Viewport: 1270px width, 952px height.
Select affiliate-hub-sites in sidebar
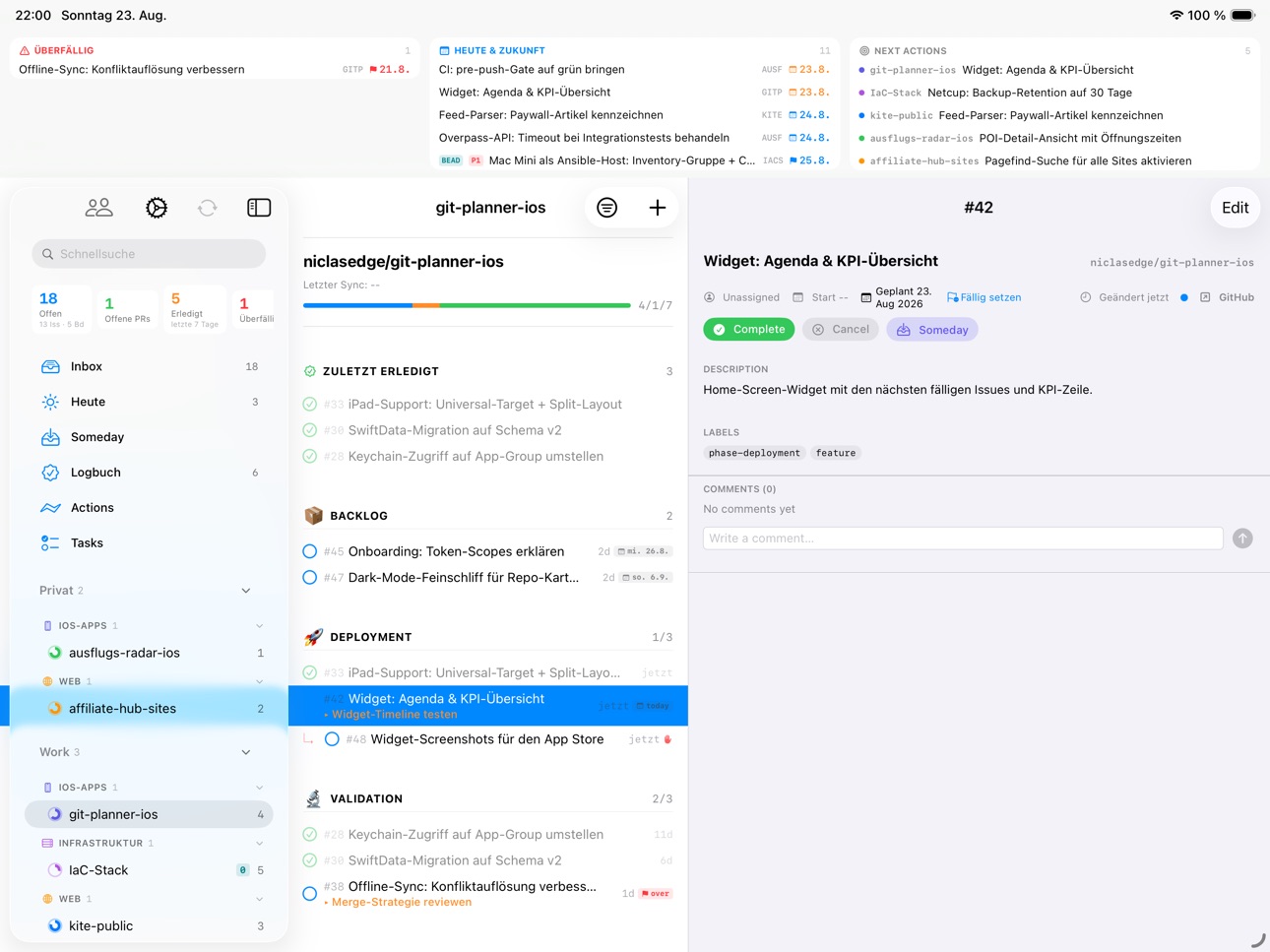coord(149,709)
